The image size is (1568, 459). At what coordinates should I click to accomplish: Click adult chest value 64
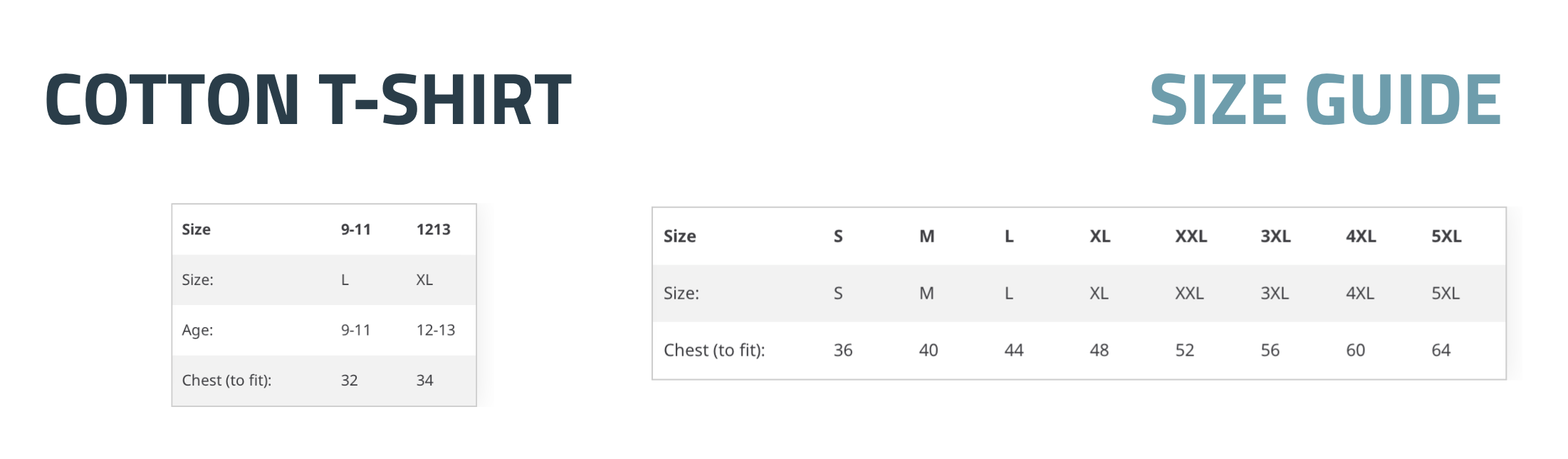(x=1441, y=350)
